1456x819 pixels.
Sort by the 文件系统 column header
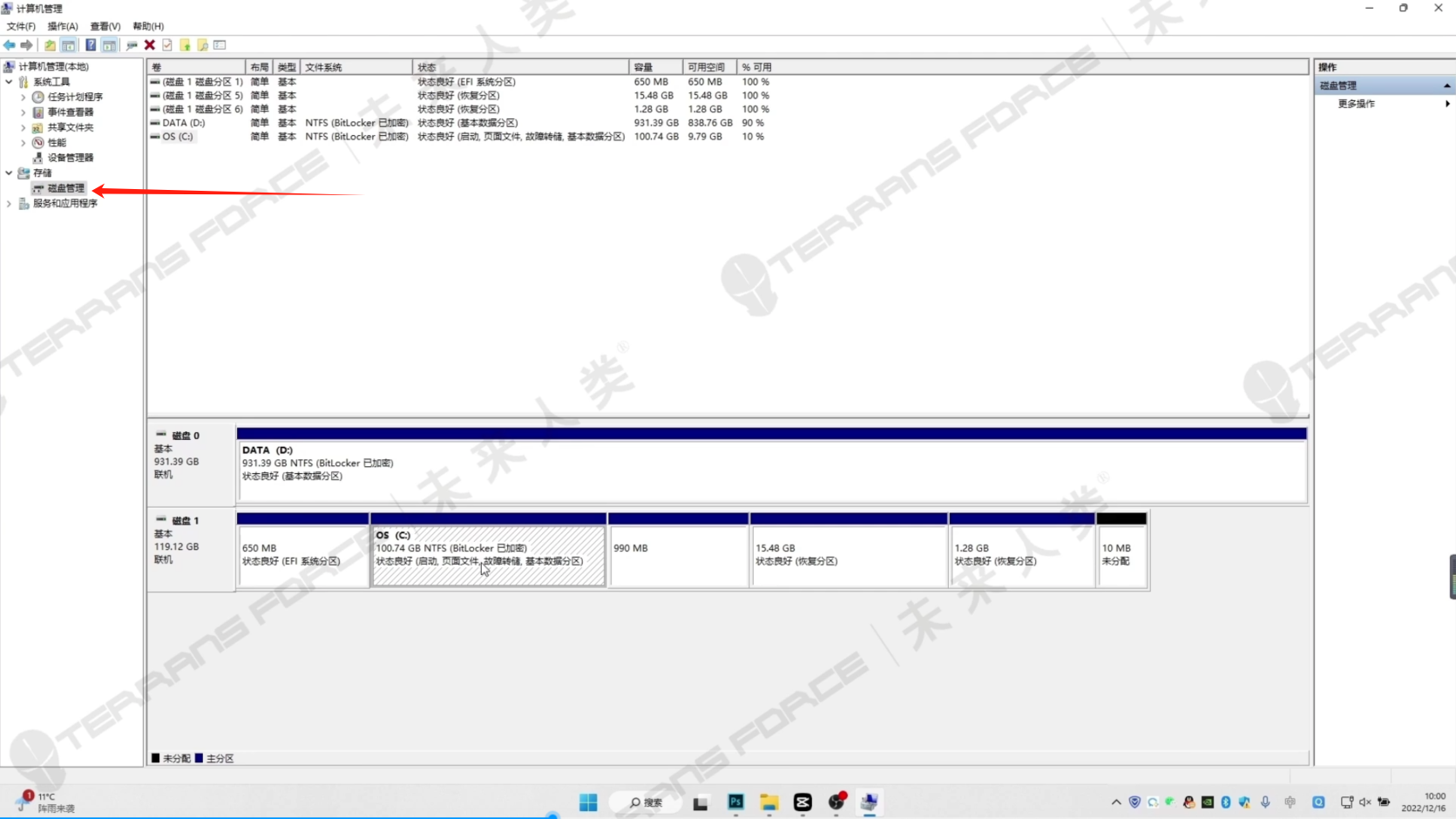coord(356,67)
